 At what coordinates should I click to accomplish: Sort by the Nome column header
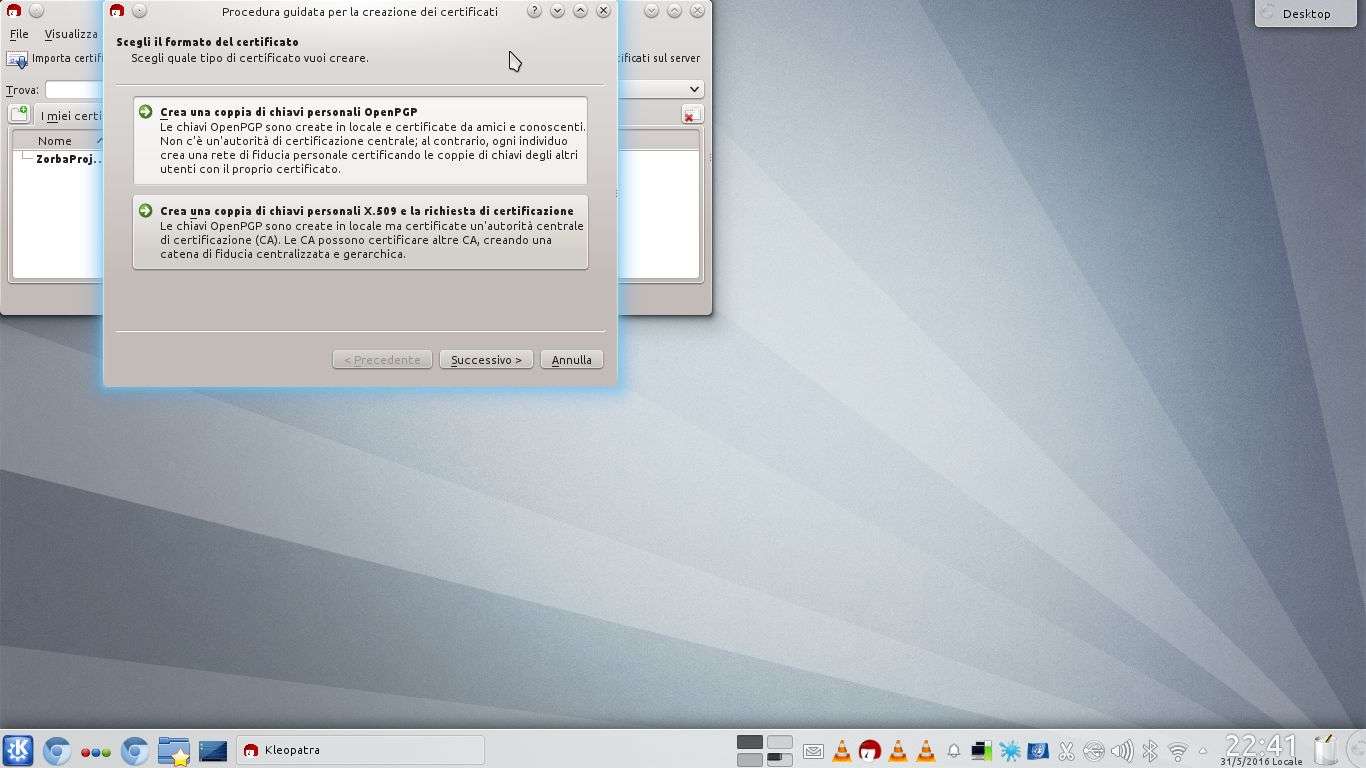pos(55,141)
